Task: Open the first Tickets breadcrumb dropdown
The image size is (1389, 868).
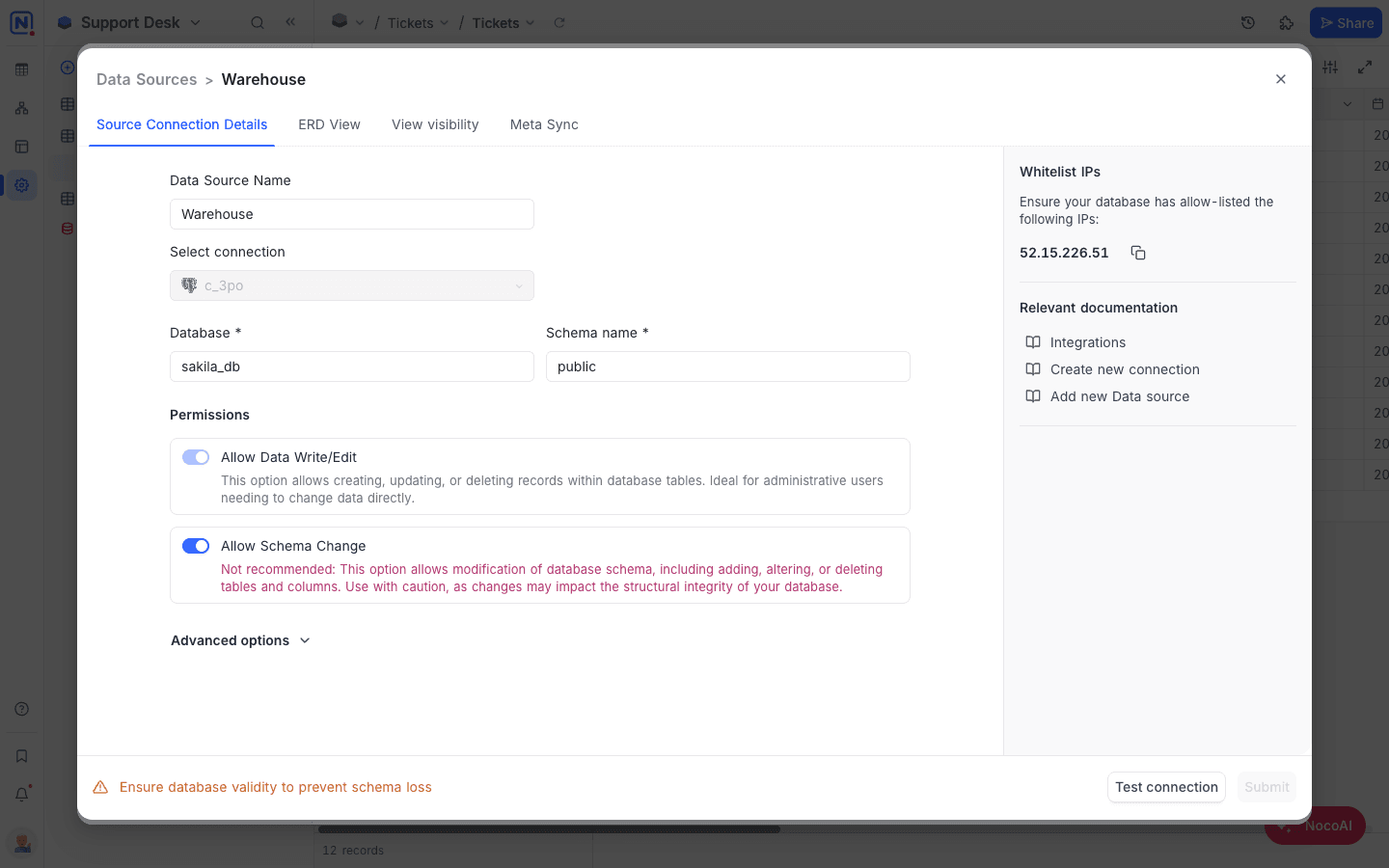Action: click(418, 22)
